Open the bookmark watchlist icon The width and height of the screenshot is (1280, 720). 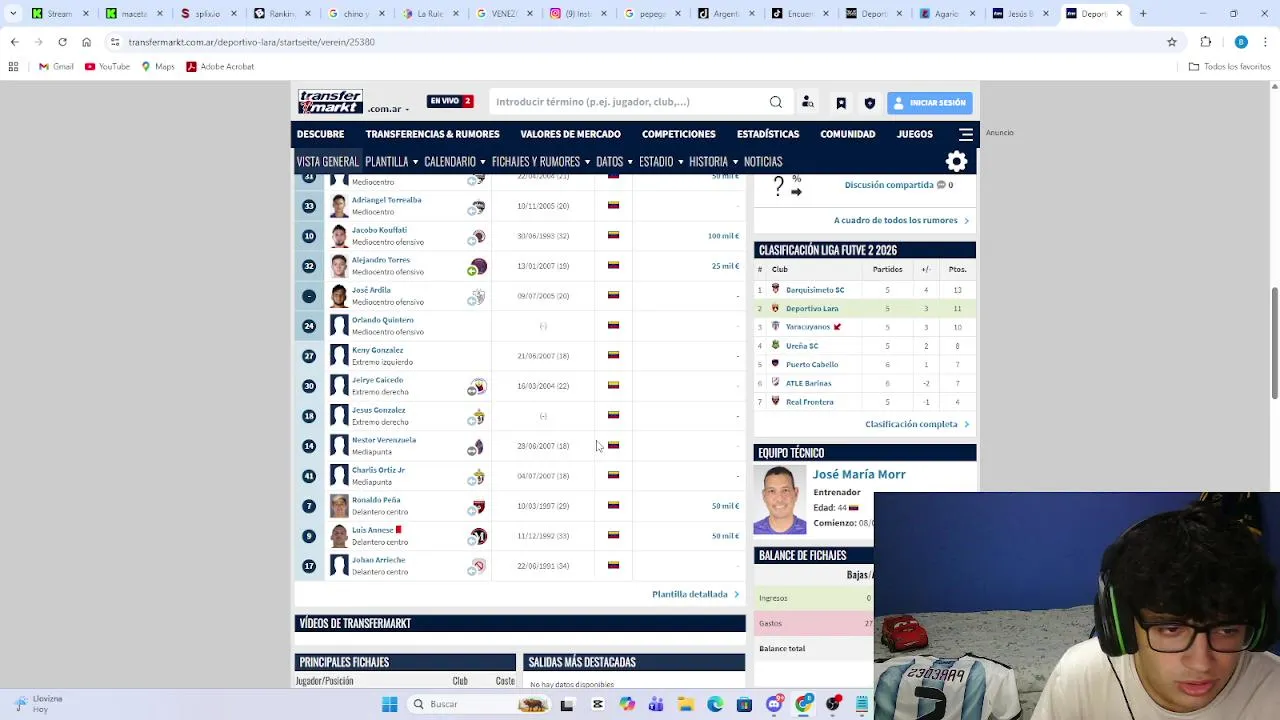coord(841,103)
